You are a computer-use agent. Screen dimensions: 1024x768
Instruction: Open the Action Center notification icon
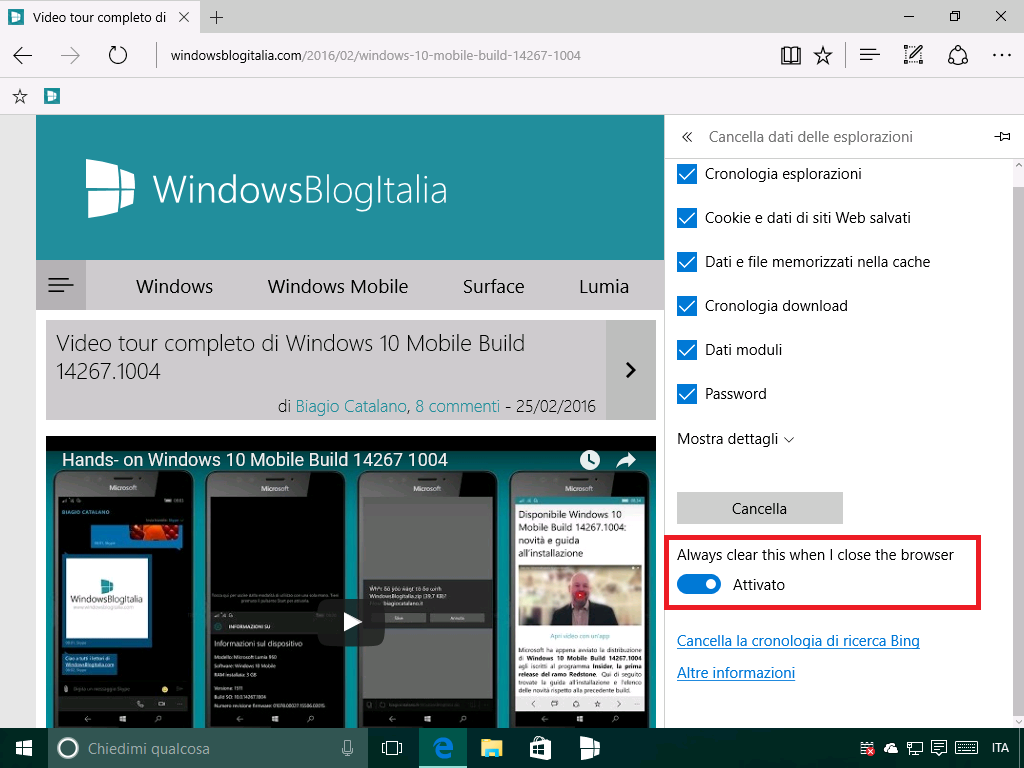[938, 748]
